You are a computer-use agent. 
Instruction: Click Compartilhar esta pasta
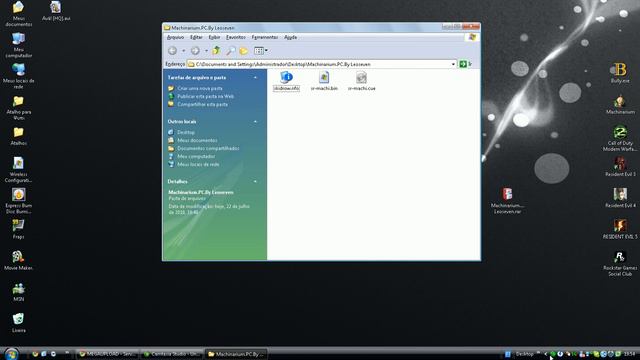202,104
